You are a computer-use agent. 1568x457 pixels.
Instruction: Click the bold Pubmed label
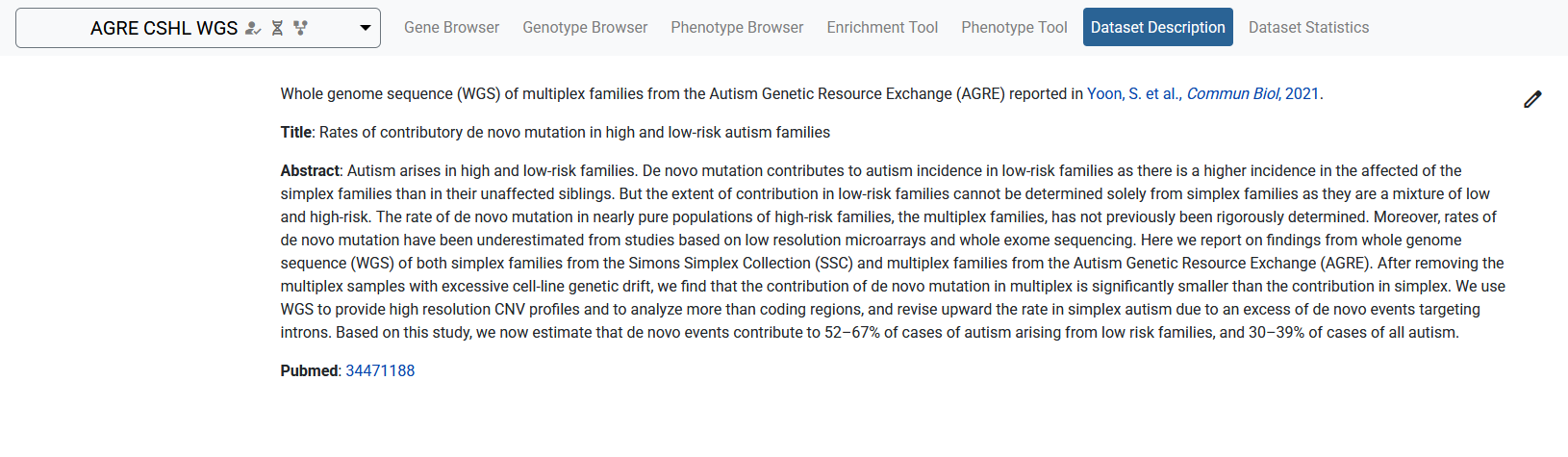coord(309,370)
